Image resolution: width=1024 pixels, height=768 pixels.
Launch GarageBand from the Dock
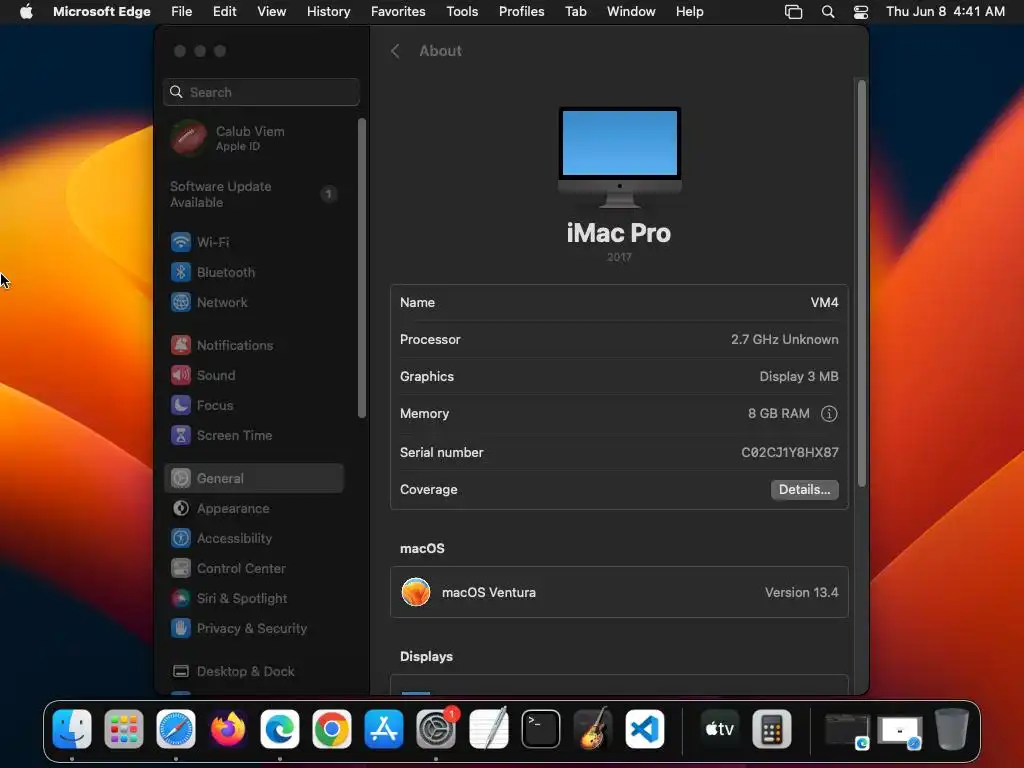coord(593,729)
